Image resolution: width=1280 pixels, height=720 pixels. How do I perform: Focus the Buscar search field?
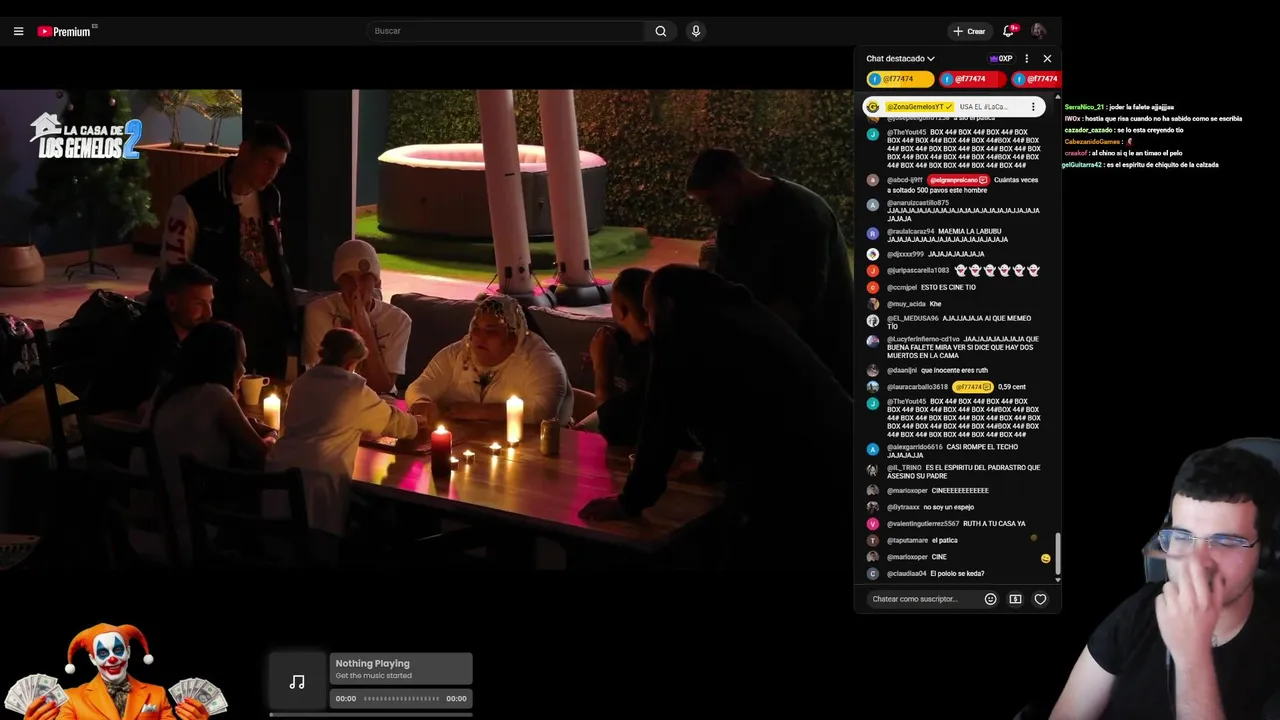pos(505,31)
